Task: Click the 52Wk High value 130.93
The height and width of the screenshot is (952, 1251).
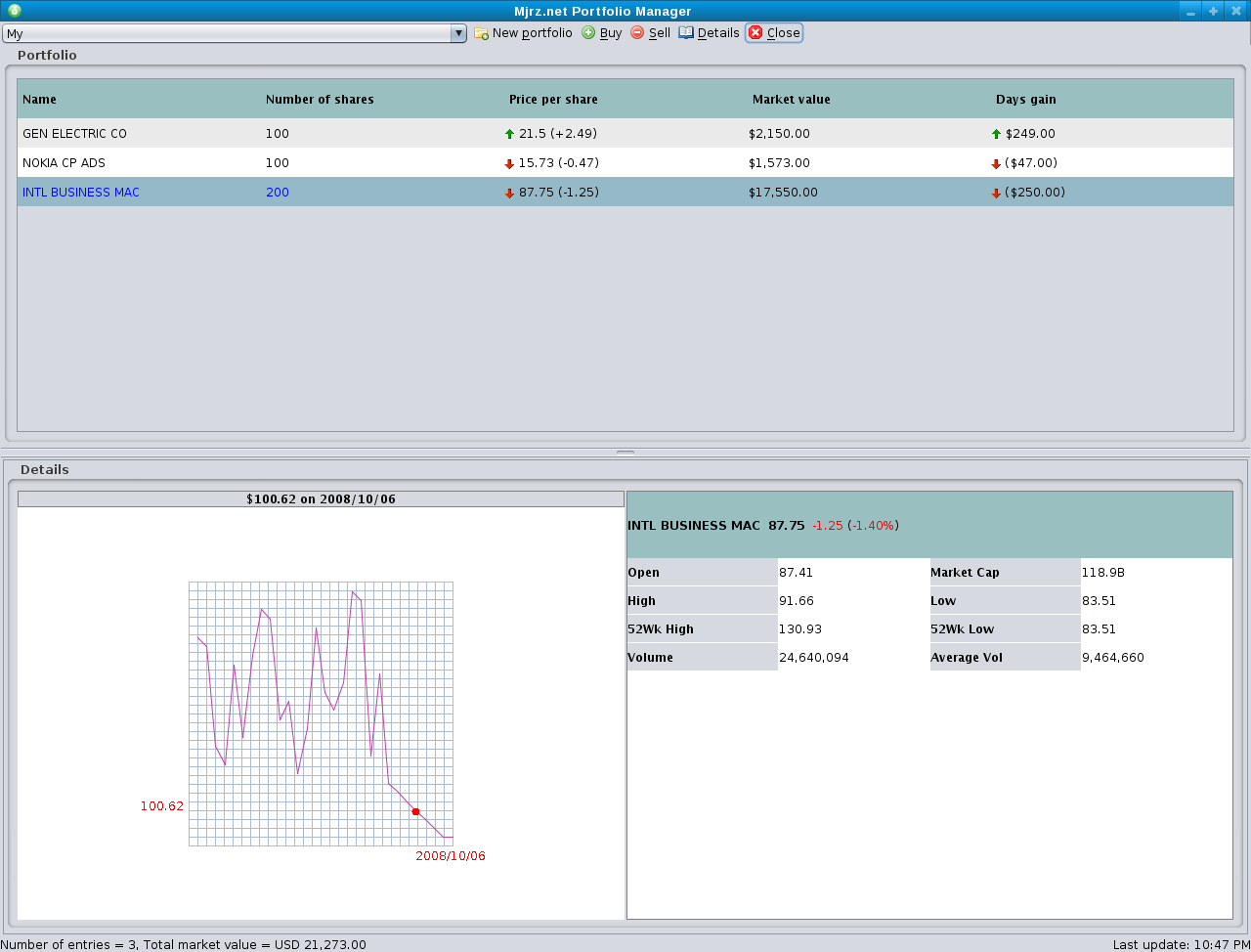Action: (799, 629)
